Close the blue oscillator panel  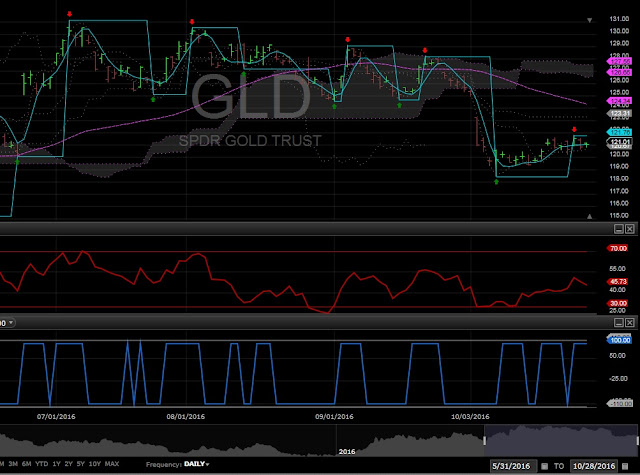coord(630,323)
